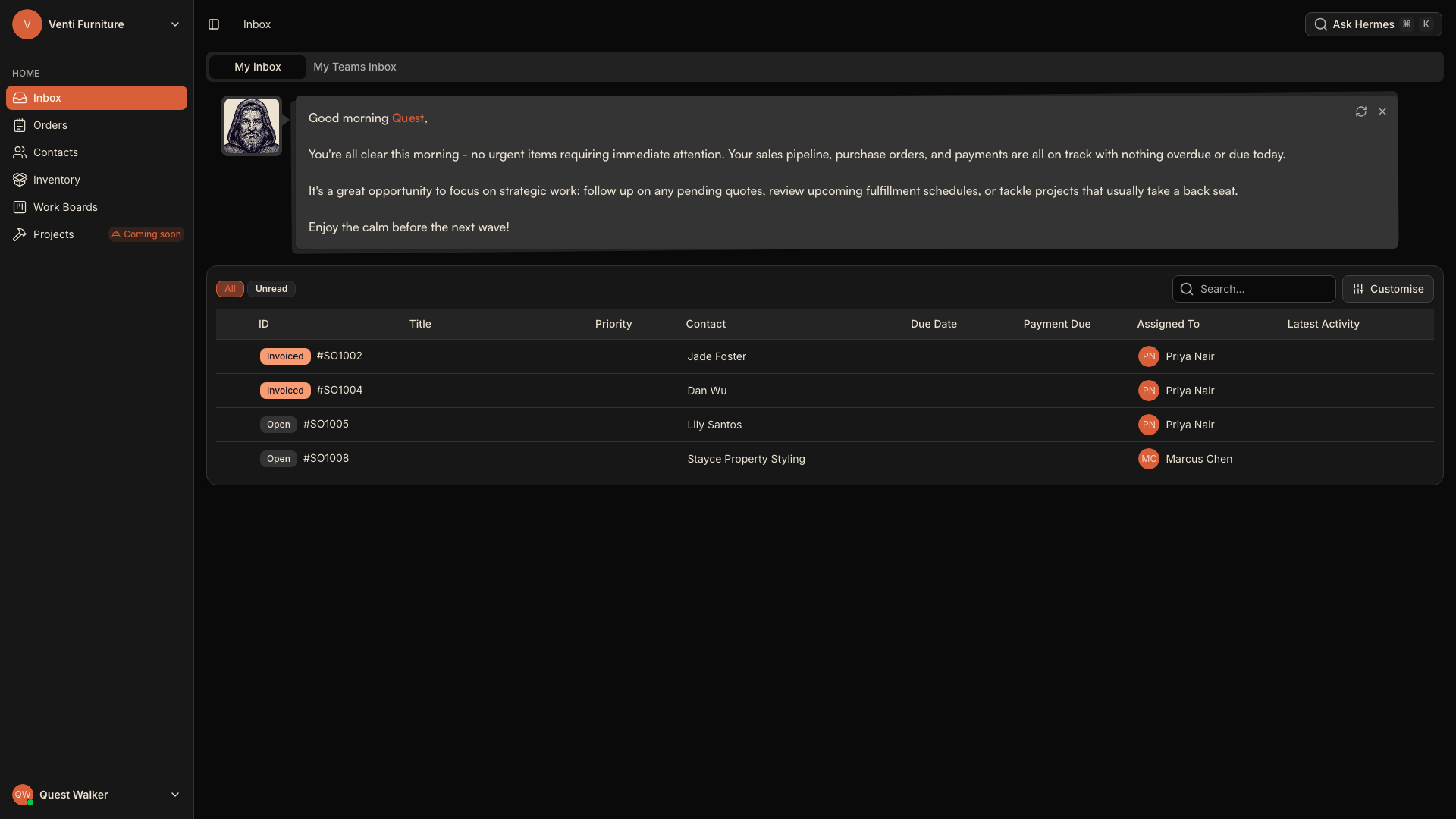Switch to My Teams Inbox tab
This screenshot has height=819, width=1456.
click(x=355, y=67)
